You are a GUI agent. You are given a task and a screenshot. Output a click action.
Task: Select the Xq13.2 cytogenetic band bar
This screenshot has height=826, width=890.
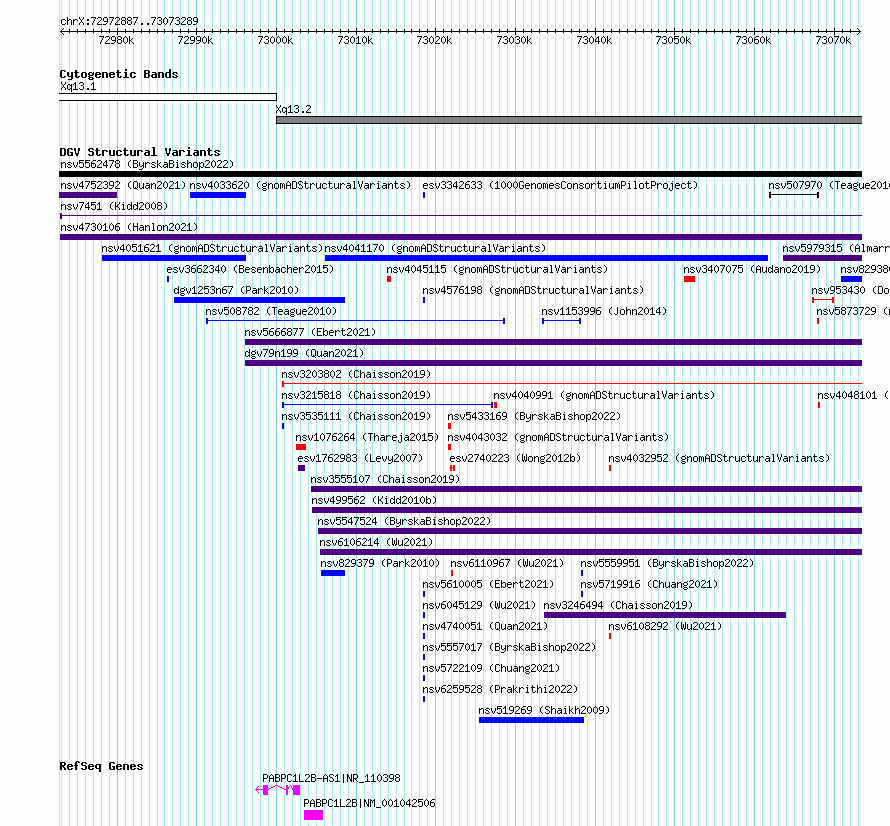click(569, 120)
